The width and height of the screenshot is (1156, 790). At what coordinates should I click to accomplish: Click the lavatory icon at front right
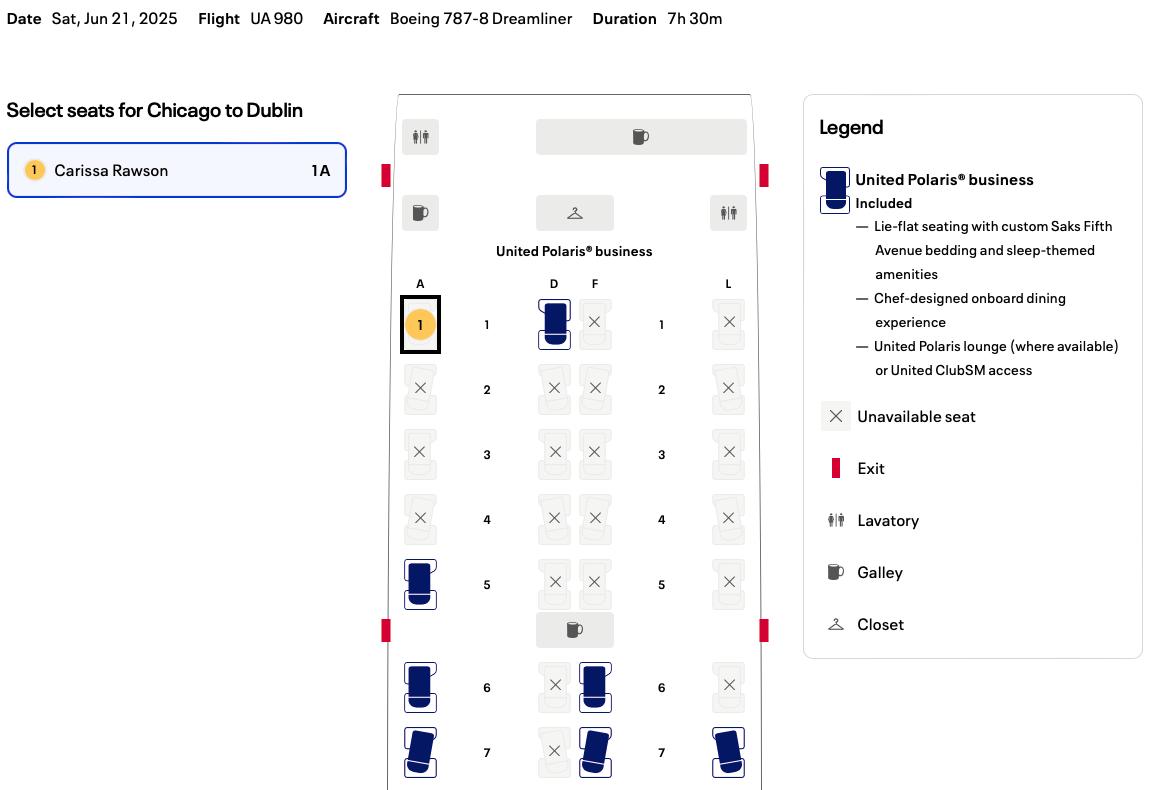click(x=728, y=213)
